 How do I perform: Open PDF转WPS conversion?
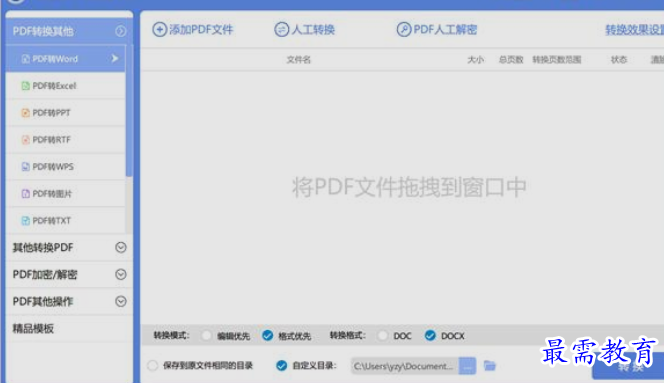click(66, 167)
